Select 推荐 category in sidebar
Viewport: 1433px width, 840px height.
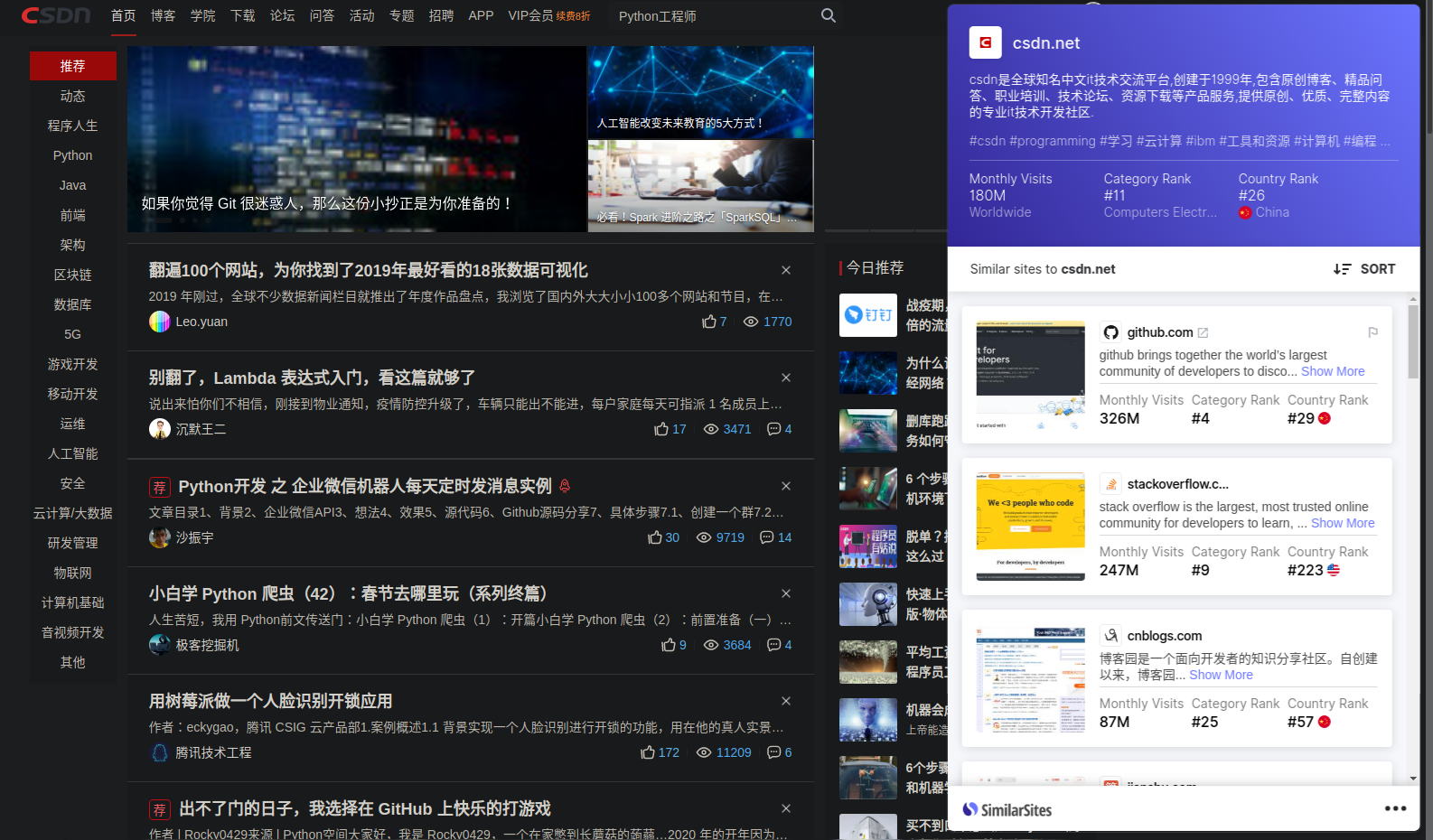pos(73,66)
